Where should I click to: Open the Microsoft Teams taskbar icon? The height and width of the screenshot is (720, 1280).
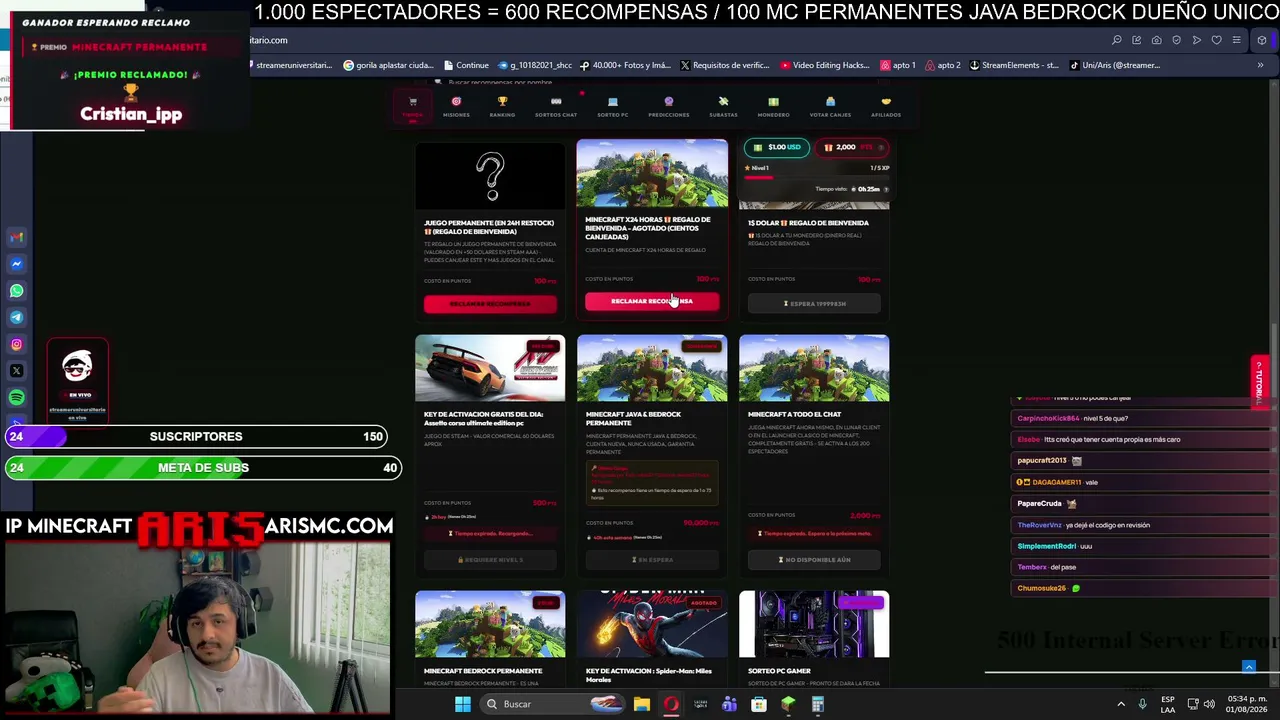(x=729, y=704)
